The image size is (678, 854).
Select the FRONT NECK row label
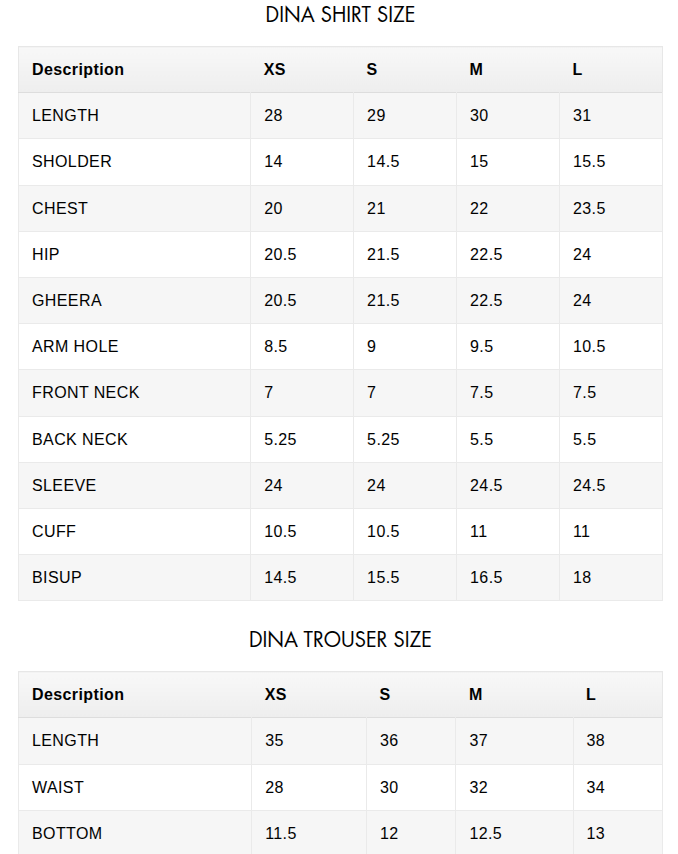(x=86, y=392)
